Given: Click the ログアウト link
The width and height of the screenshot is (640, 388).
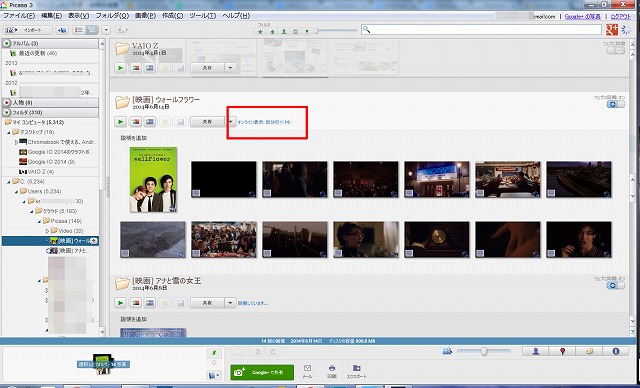Looking at the screenshot, I should point(621,17).
